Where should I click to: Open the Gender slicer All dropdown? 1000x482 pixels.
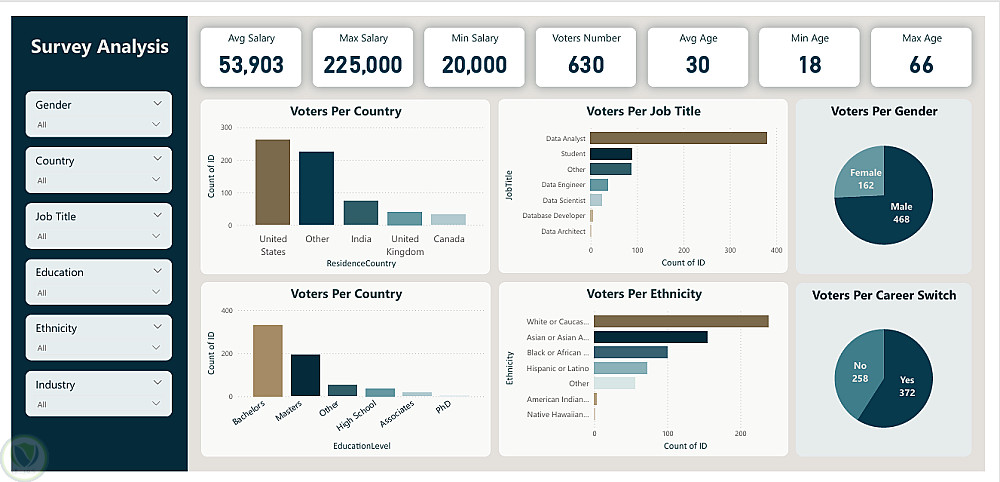coord(98,125)
